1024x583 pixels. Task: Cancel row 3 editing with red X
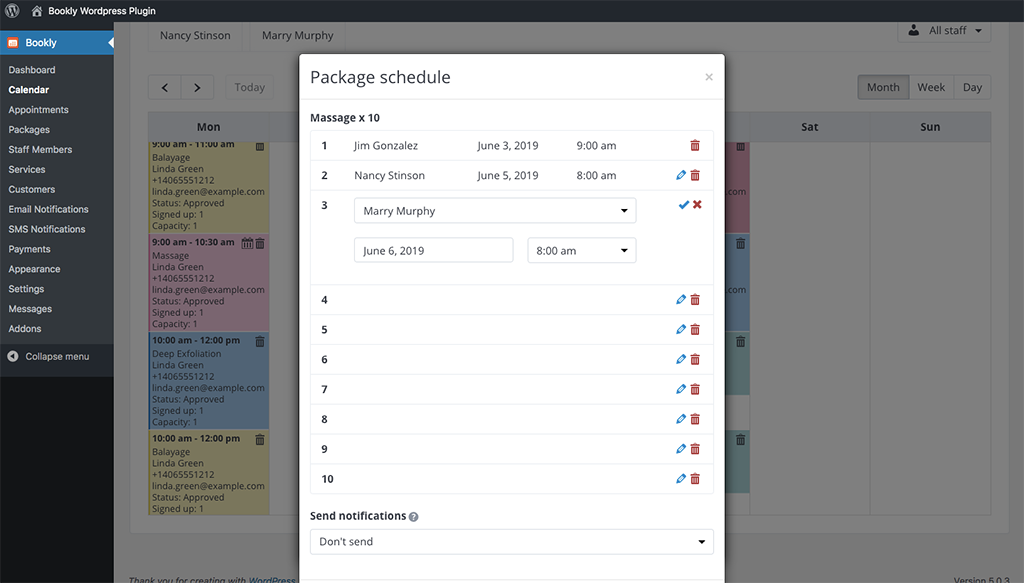coord(697,205)
